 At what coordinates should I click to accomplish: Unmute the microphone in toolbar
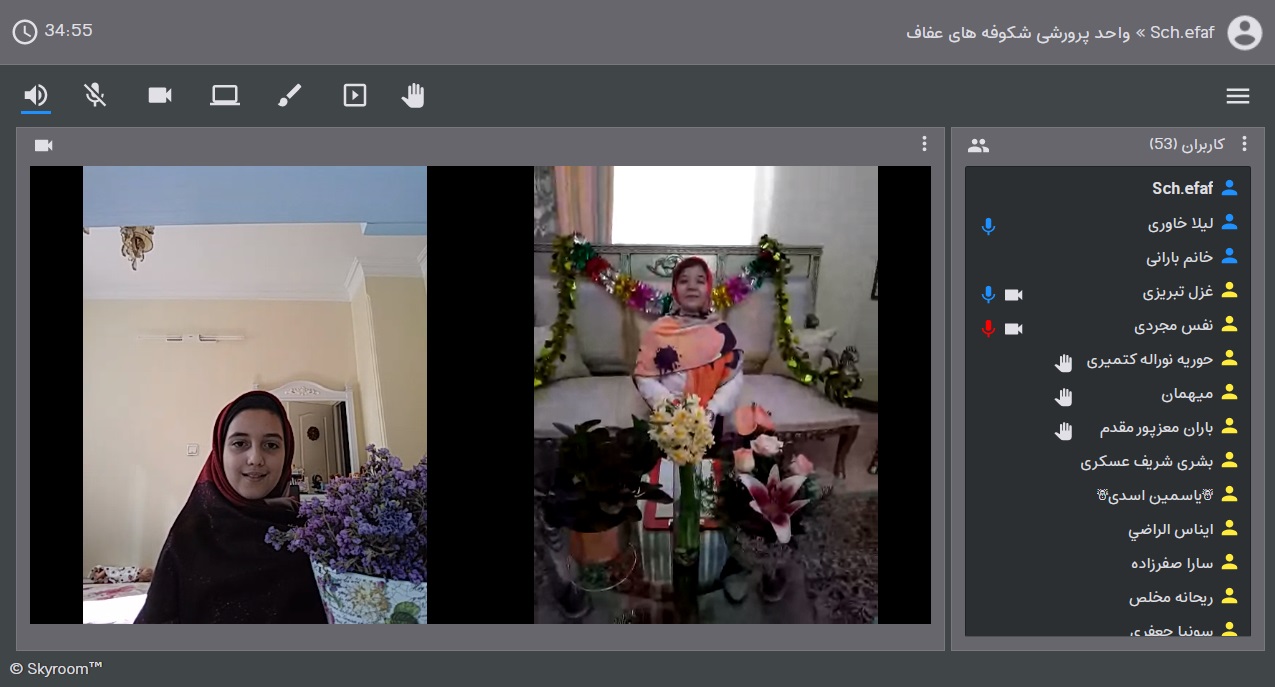pos(95,95)
